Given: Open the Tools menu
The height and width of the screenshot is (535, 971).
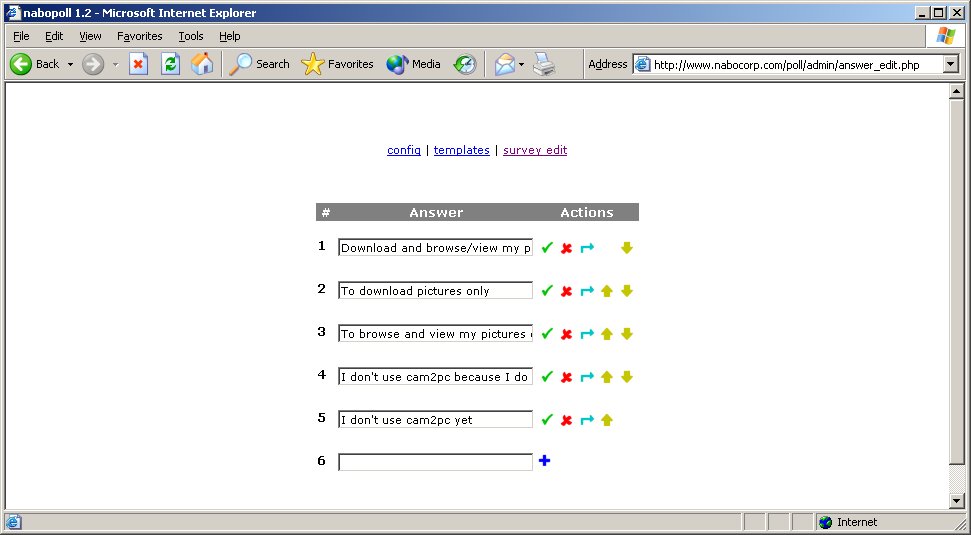Looking at the screenshot, I should coord(191,36).
